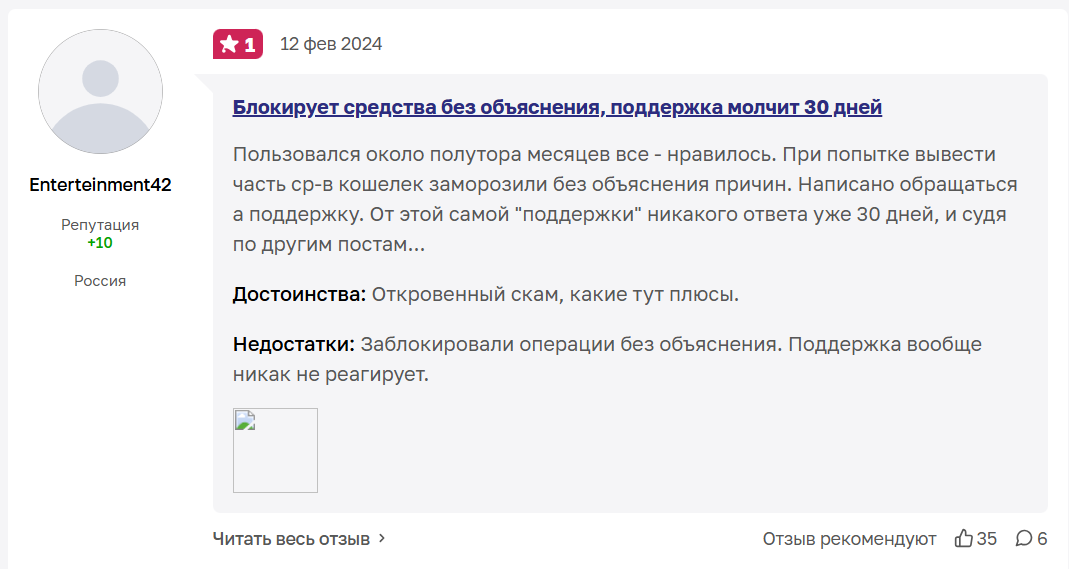The width and height of the screenshot is (1069, 569).
Task: Click the chevron after Читать весь отзыв
Action: [x=382, y=538]
